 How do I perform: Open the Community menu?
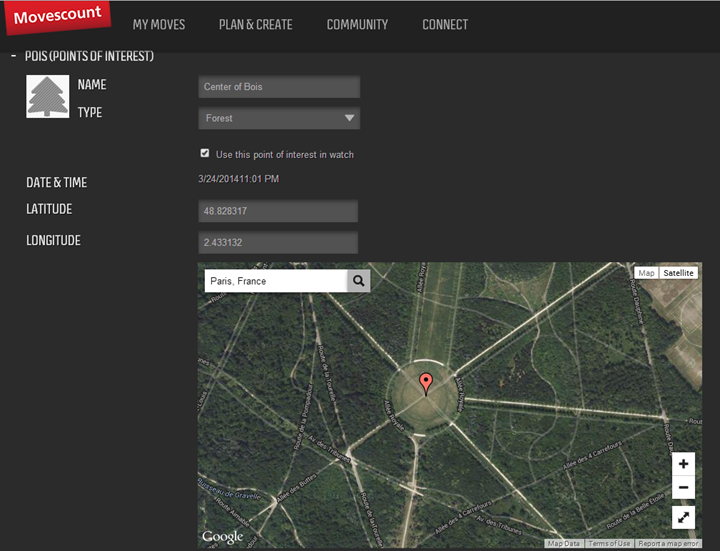[x=357, y=25]
